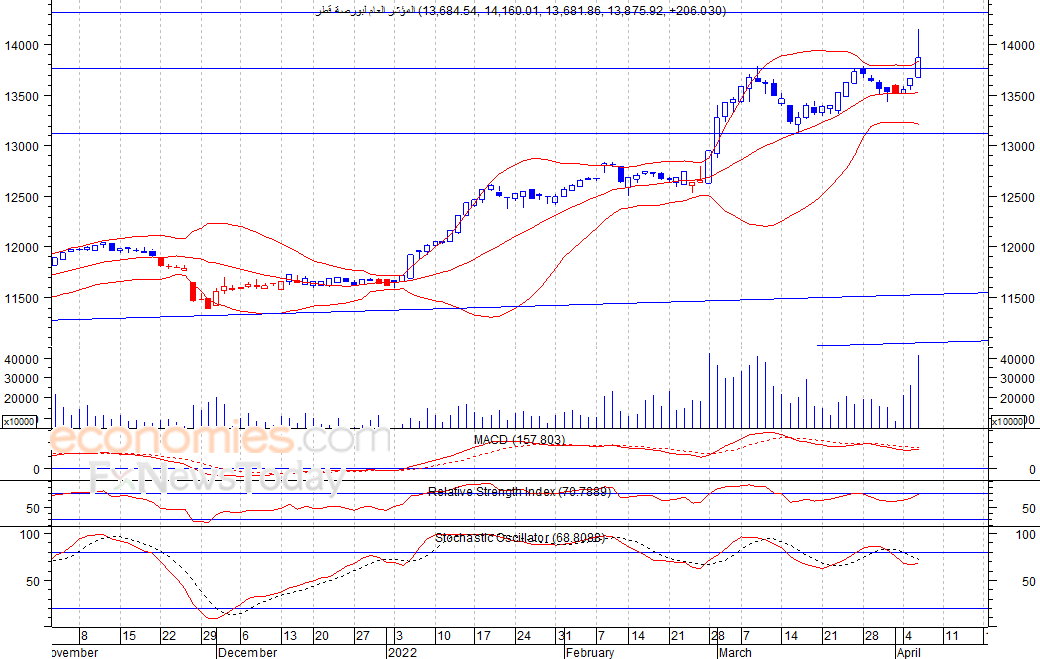This screenshot has height=659, width=1040.
Task: Click the 2022 year label on time axis
Action: tap(402, 652)
